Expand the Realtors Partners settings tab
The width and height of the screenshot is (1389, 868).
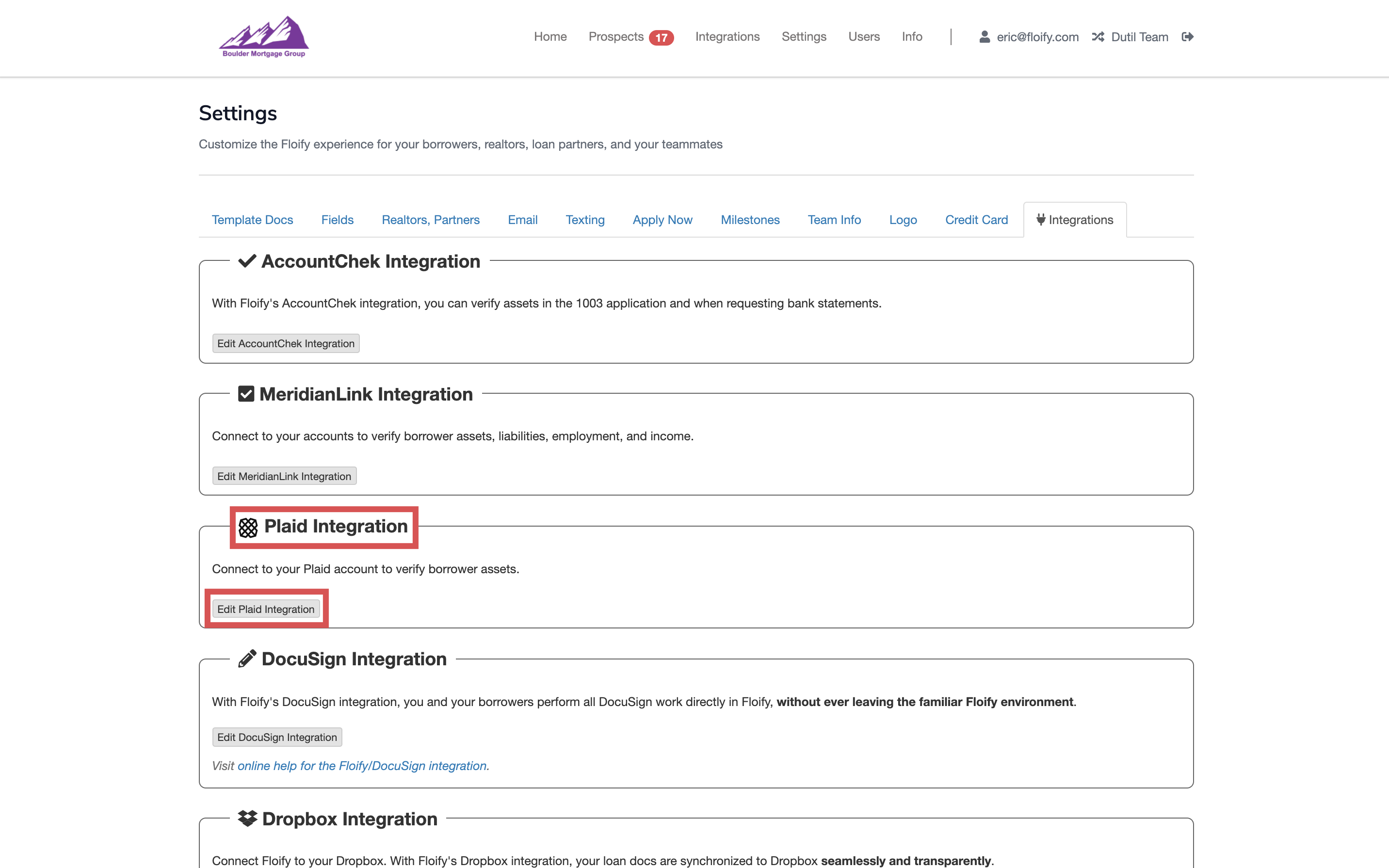[431, 219]
